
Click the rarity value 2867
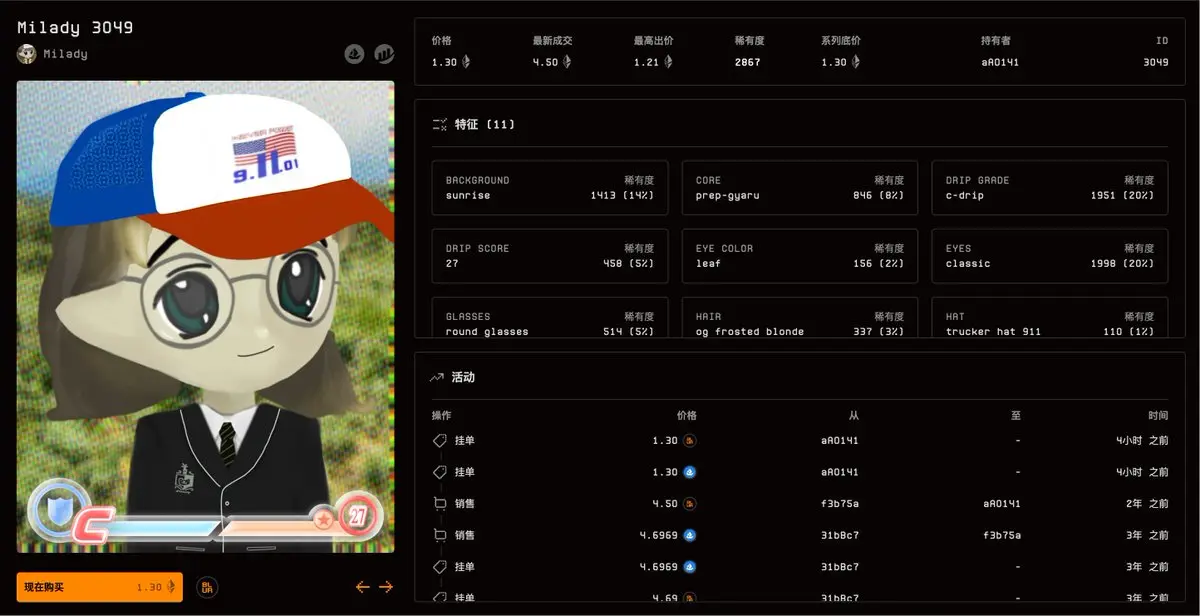(x=747, y=62)
